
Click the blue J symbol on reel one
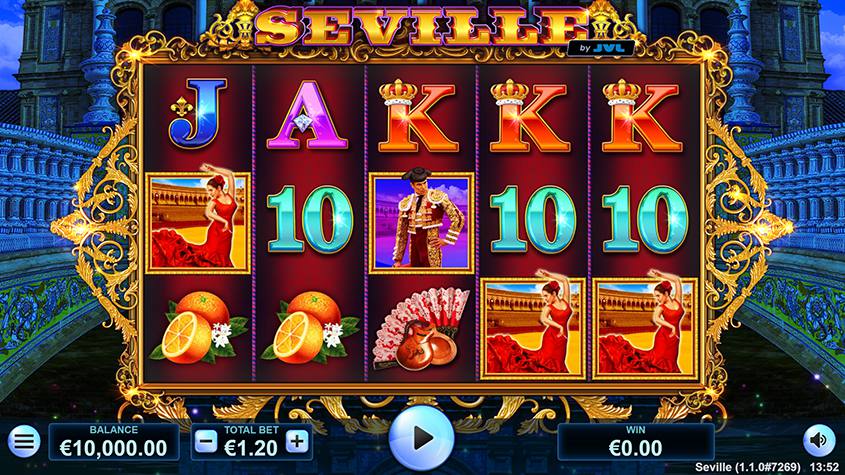pos(198,114)
